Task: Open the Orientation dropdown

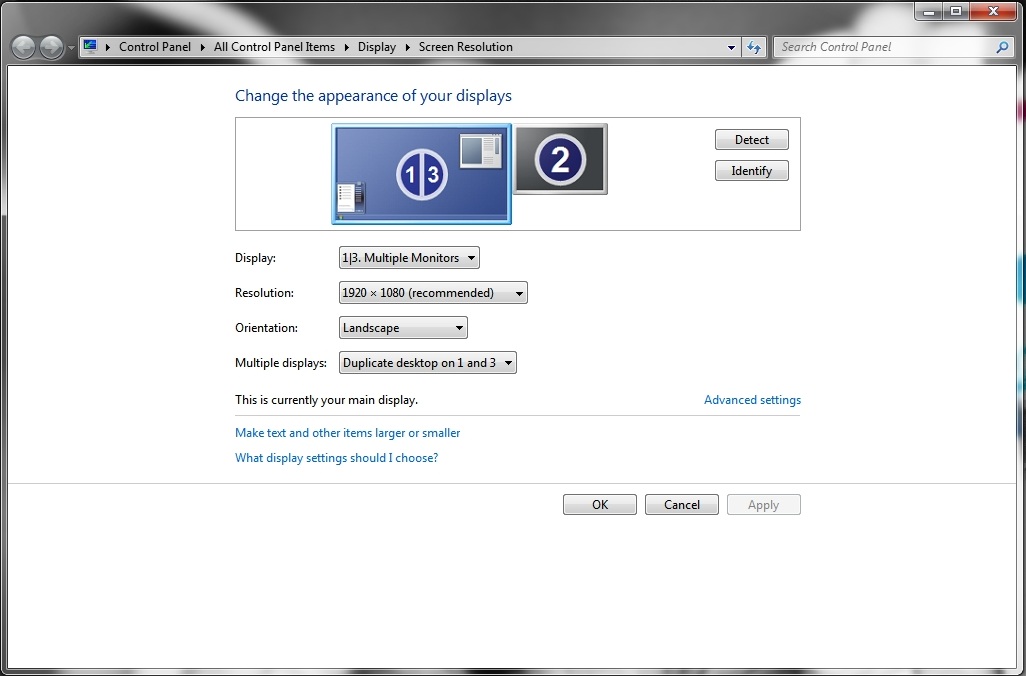Action: pyautogui.click(x=403, y=328)
